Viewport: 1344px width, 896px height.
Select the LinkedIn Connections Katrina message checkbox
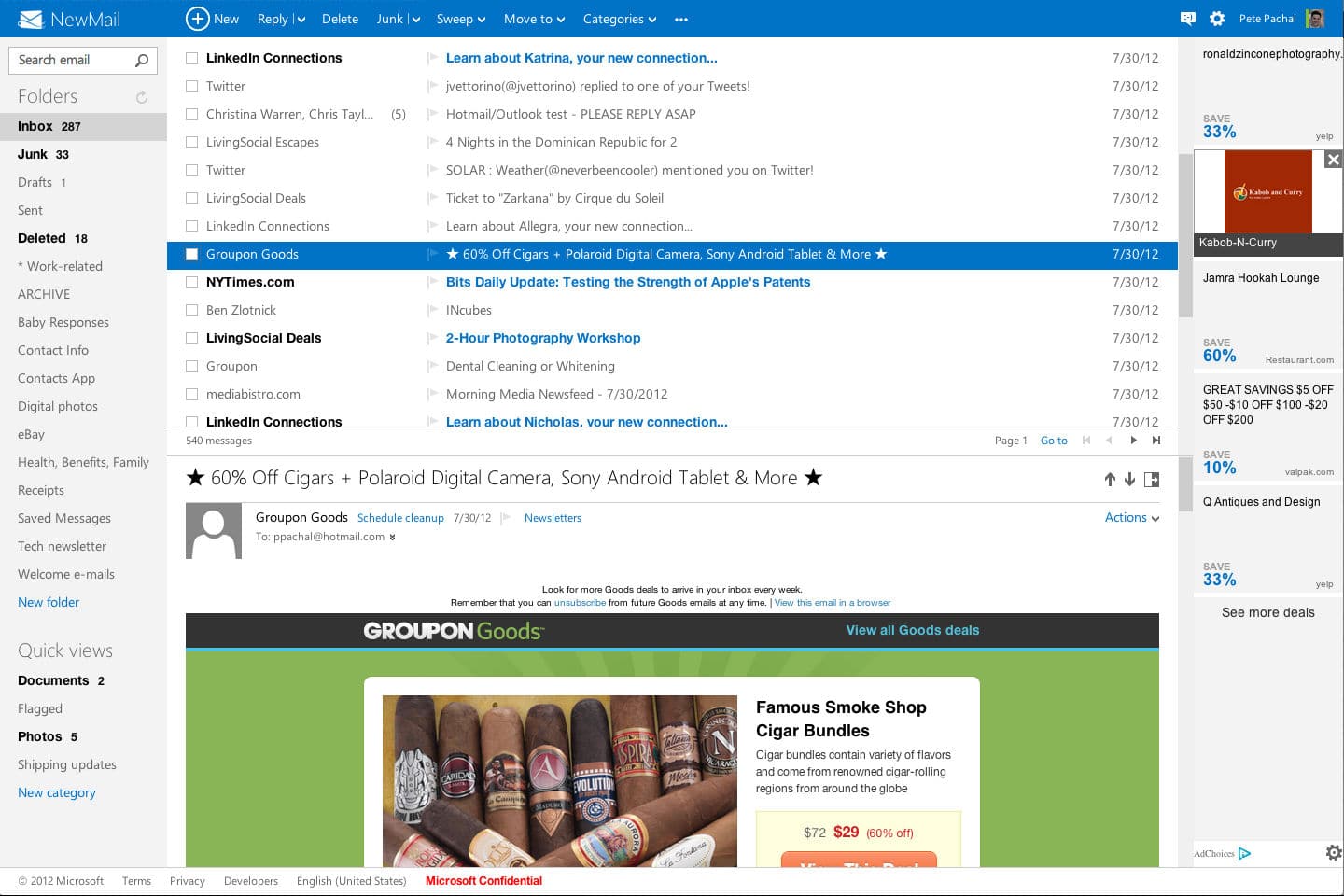(x=191, y=58)
